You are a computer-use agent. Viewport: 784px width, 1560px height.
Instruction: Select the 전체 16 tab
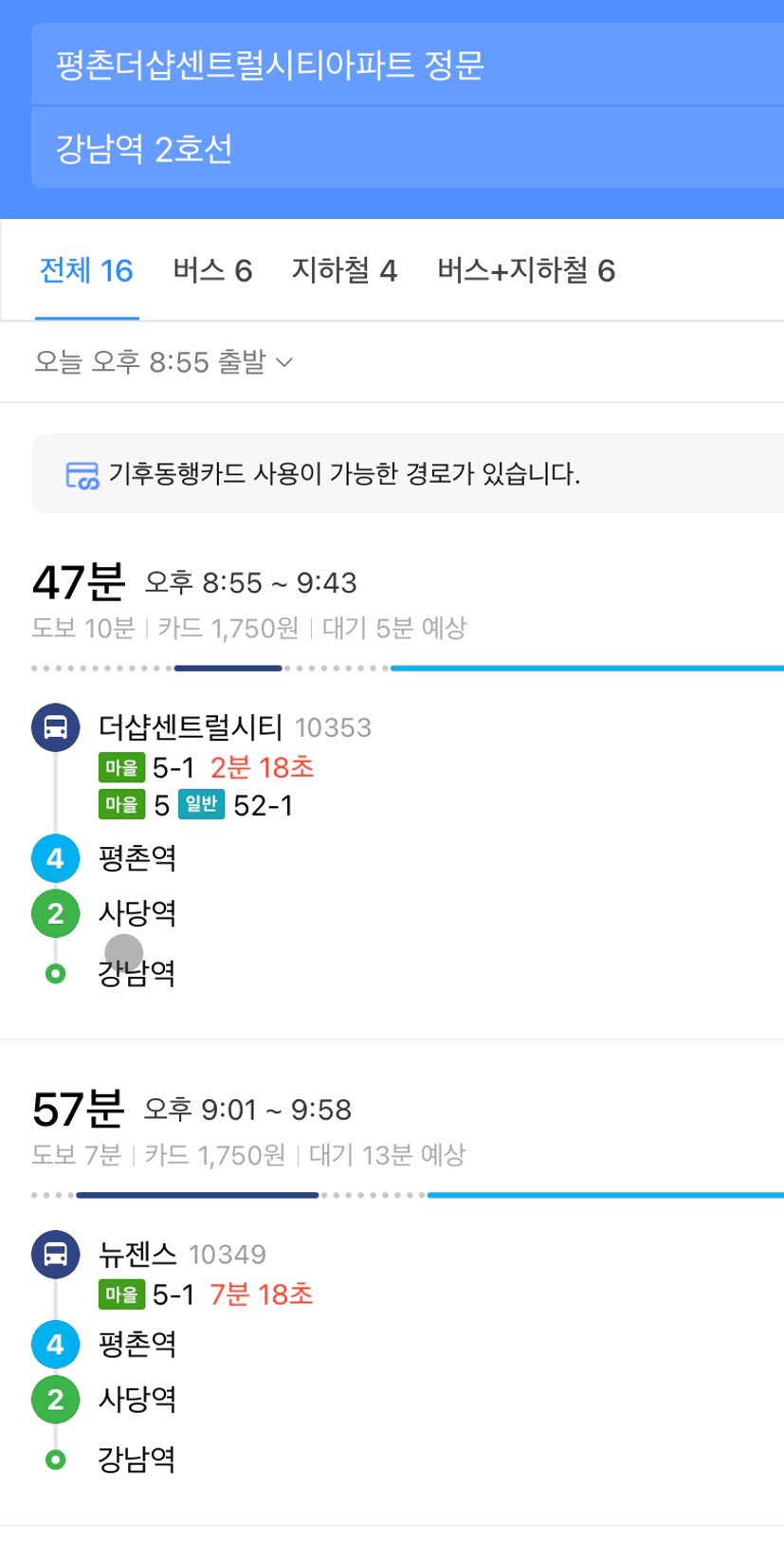86,271
